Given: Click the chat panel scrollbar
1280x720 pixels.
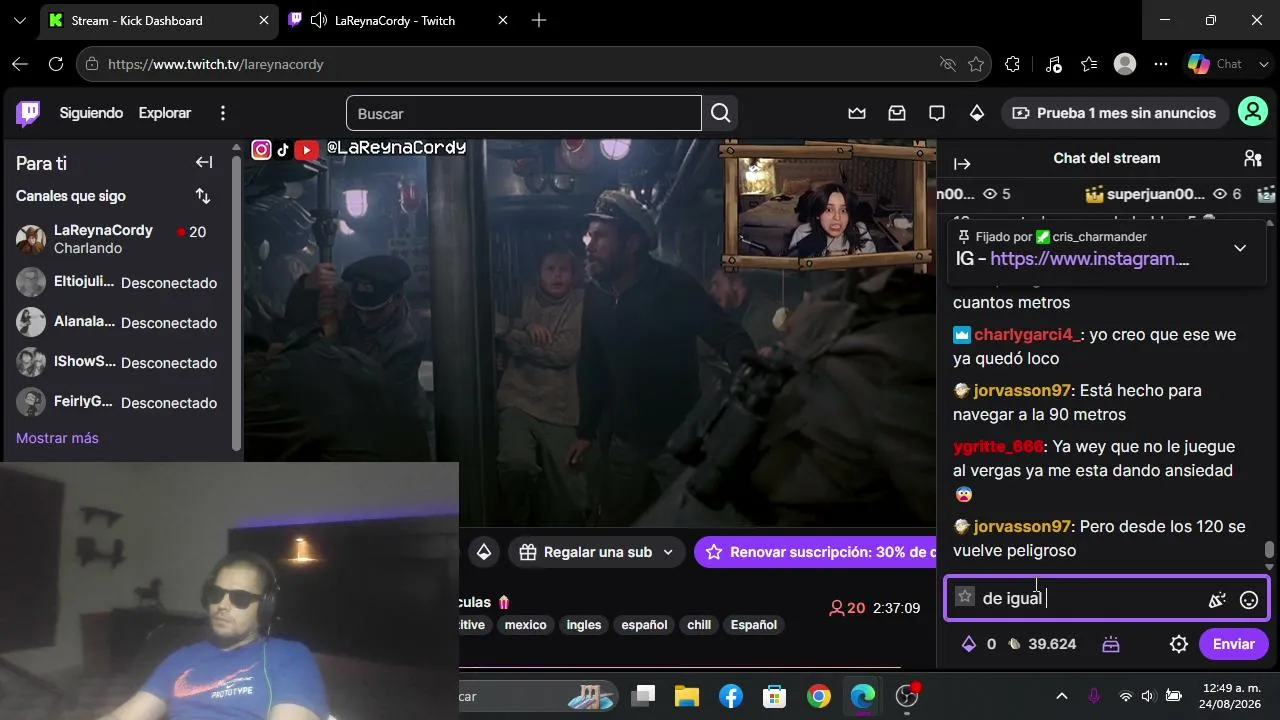Looking at the screenshot, I should click(x=1269, y=551).
